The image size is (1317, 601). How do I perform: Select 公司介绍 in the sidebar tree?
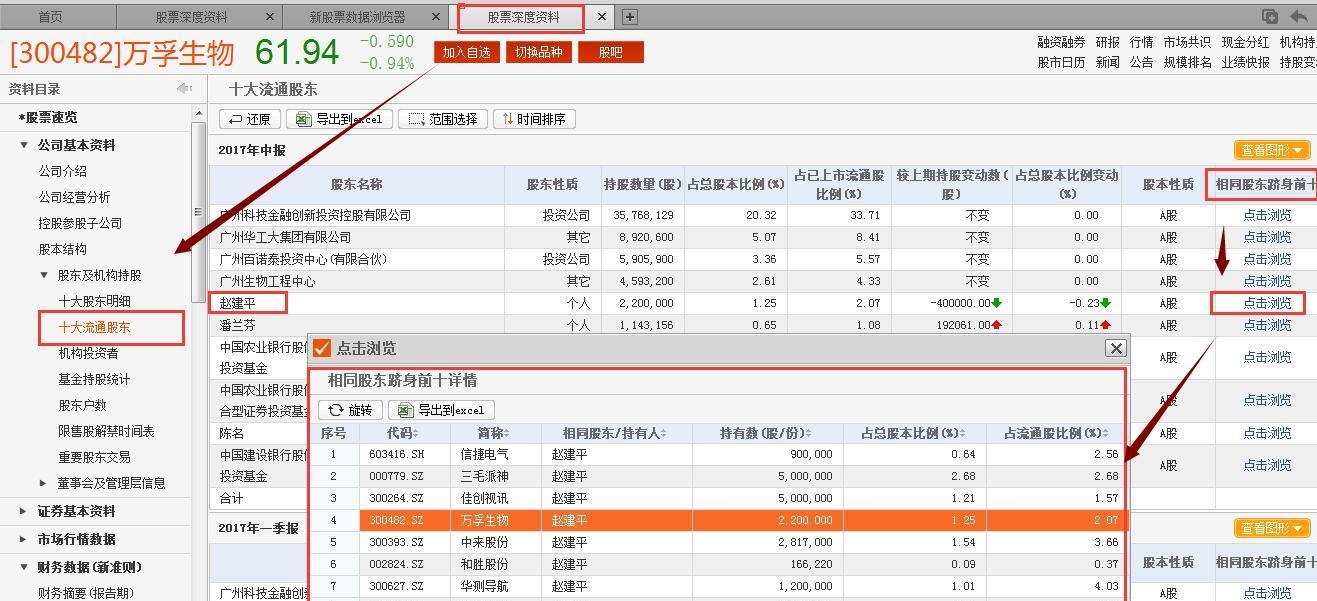(x=63, y=171)
